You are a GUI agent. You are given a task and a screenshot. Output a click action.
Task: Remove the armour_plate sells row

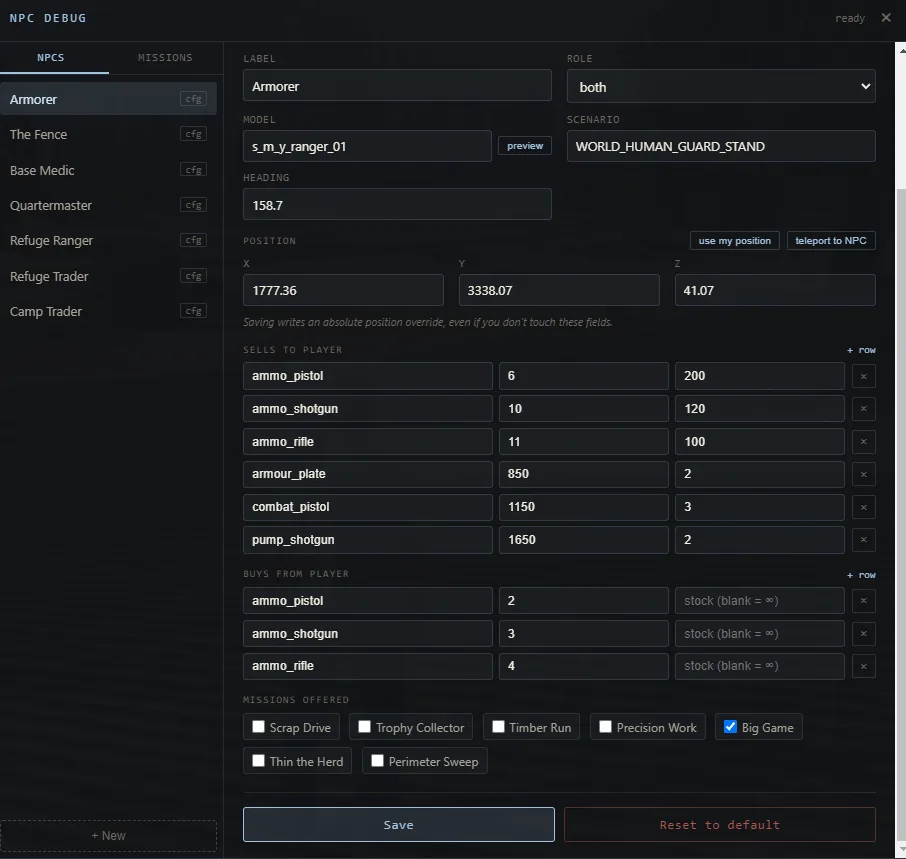[x=863, y=474]
